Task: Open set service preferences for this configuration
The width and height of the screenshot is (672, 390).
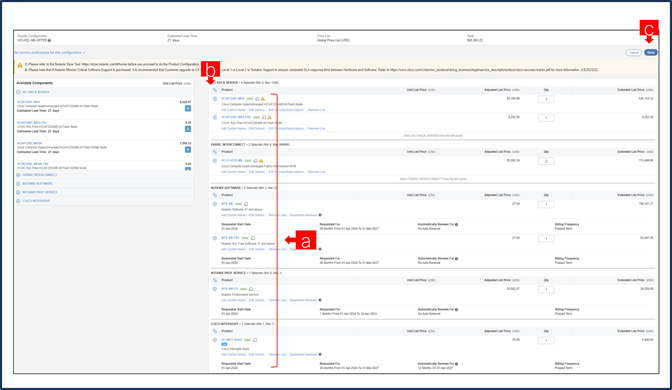Action: 49,53
